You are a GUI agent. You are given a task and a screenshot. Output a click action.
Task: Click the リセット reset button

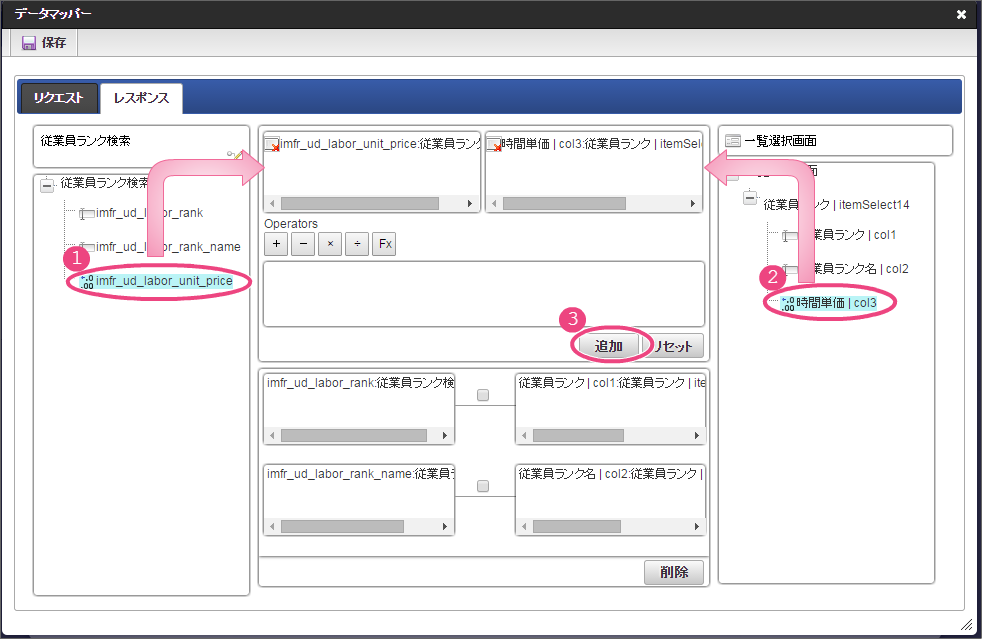[x=673, y=346]
